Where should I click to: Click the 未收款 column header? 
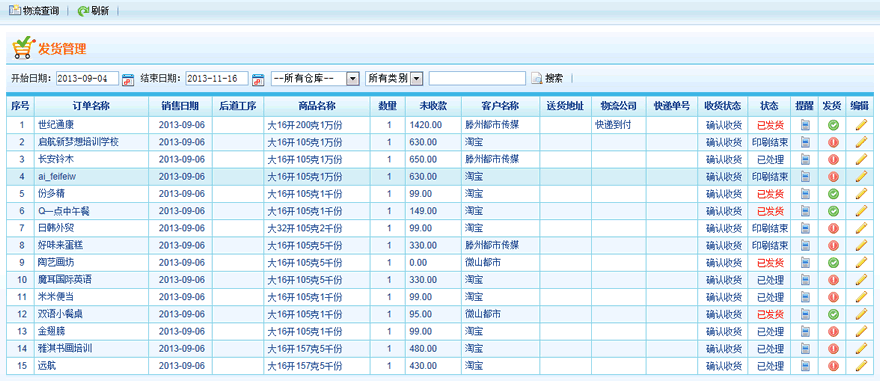coord(433,107)
